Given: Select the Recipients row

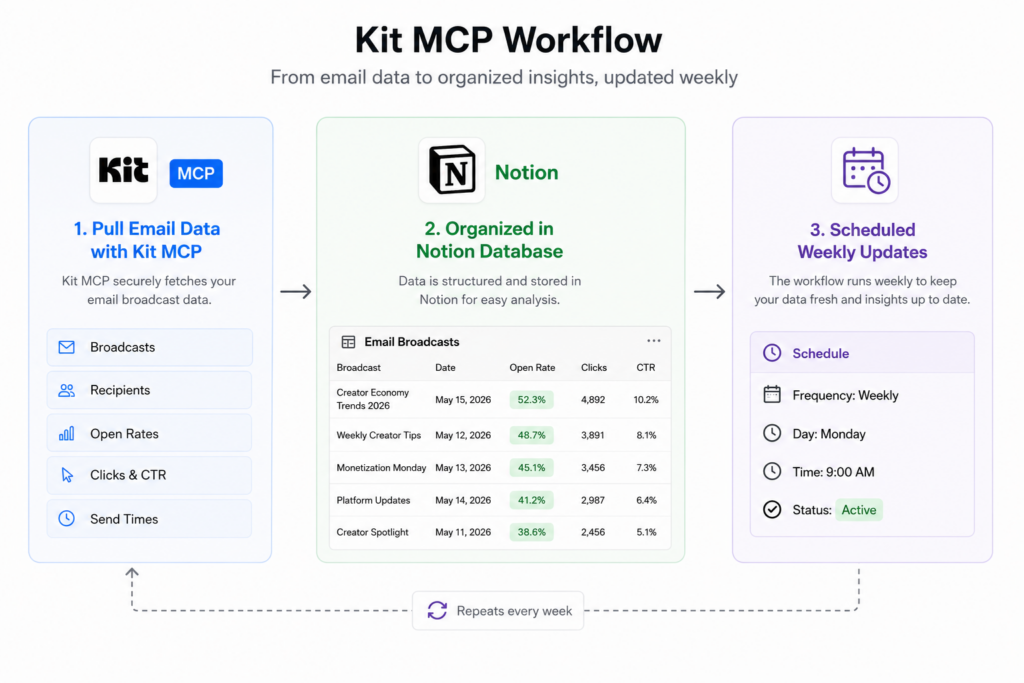Looking at the screenshot, I should pyautogui.click(x=150, y=390).
